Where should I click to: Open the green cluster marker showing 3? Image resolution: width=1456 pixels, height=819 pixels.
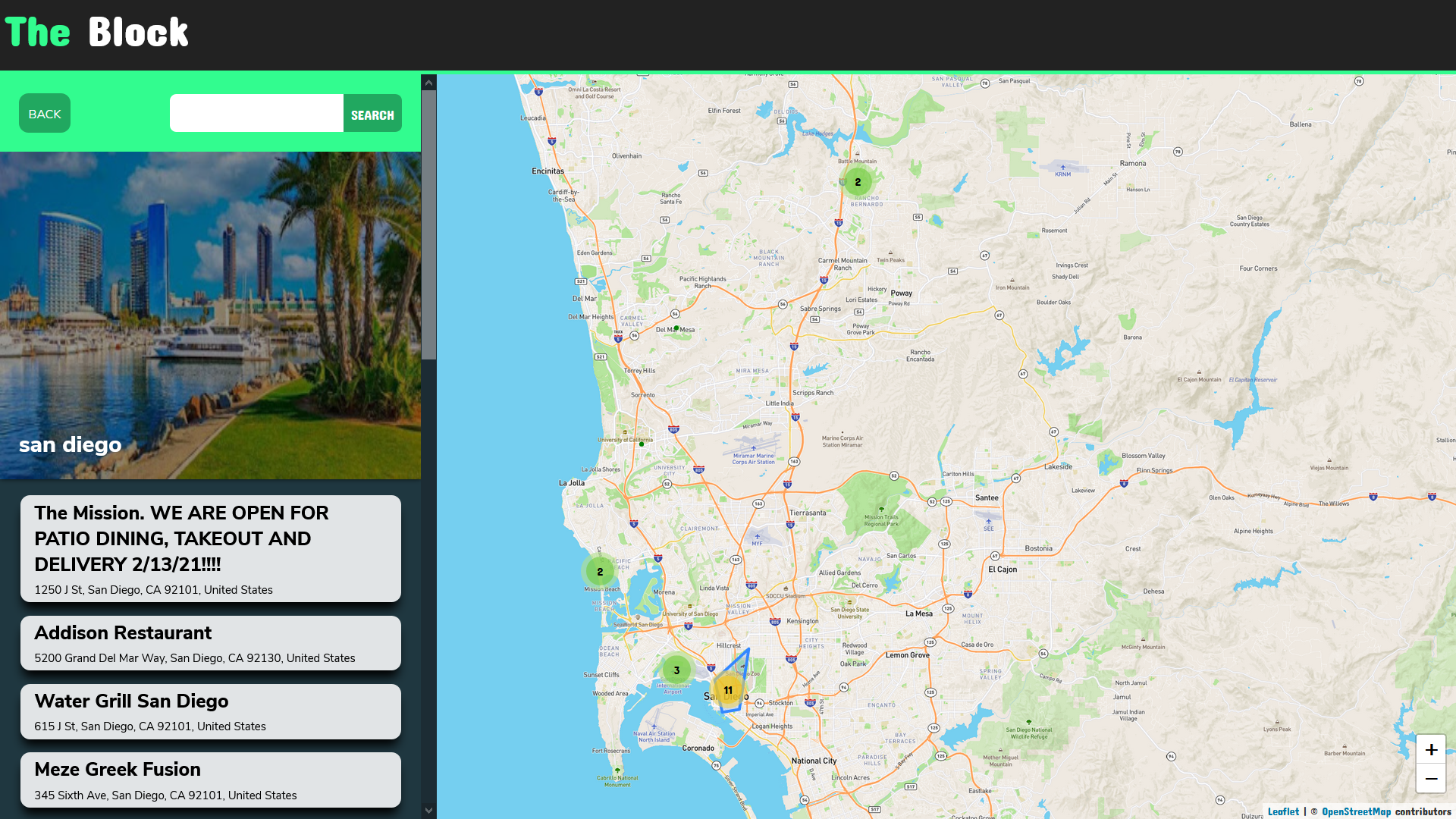676,670
